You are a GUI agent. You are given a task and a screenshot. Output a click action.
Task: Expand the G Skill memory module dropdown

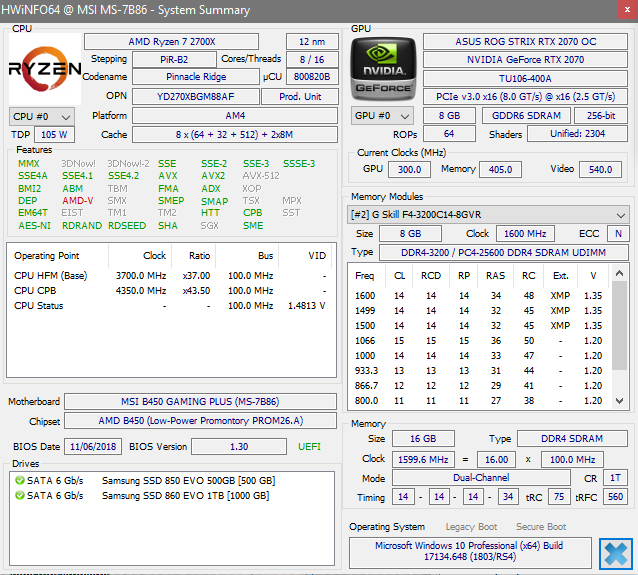click(x=488, y=214)
